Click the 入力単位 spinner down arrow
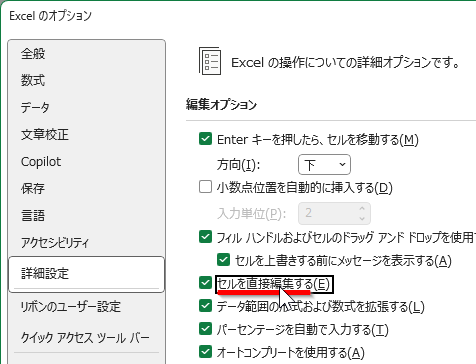This screenshot has height=364, width=476. pos(362,218)
